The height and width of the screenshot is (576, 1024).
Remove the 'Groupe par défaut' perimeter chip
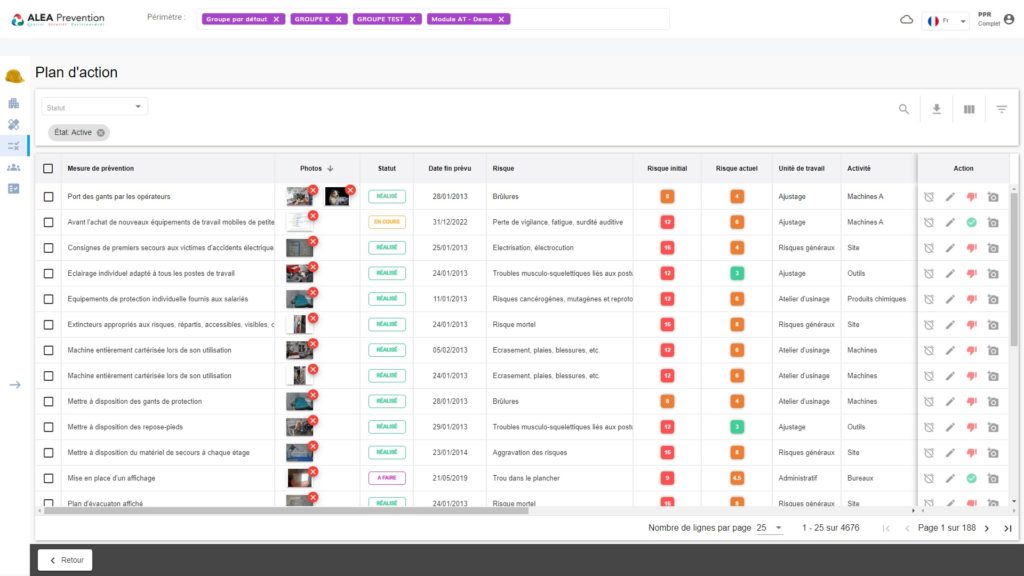click(276, 19)
